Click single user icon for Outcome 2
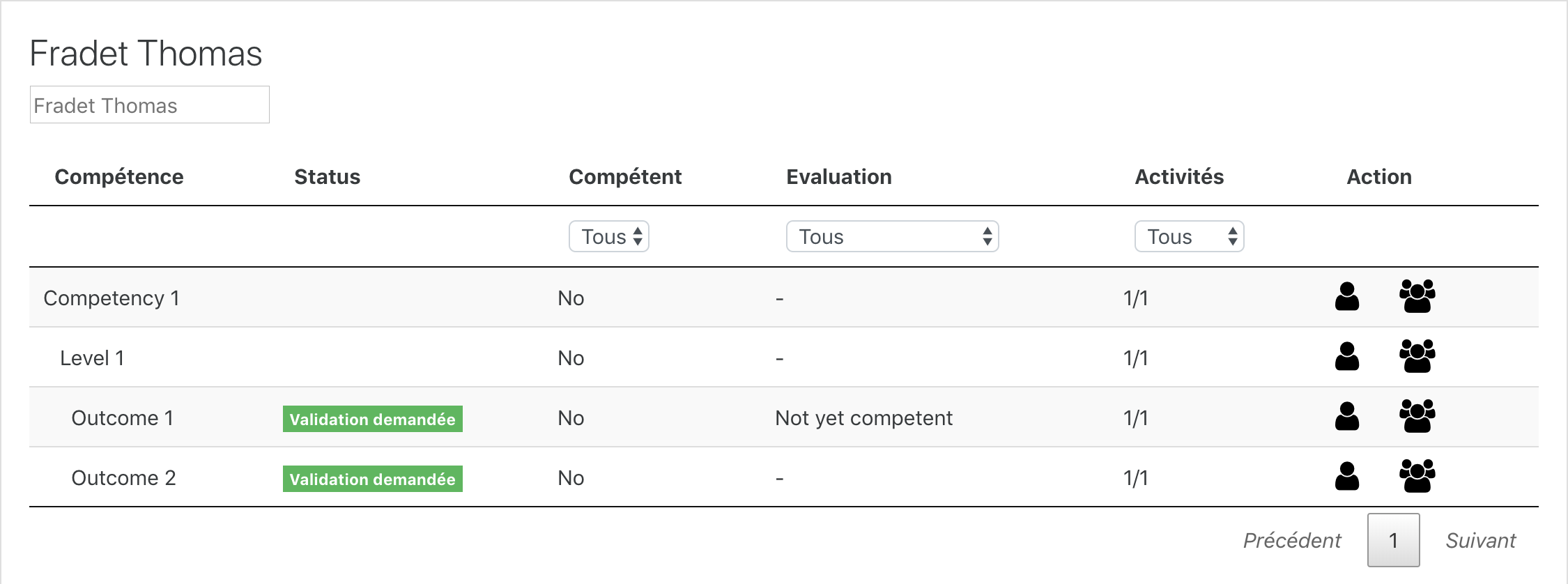Image resolution: width=1568 pixels, height=584 pixels. 1346,477
